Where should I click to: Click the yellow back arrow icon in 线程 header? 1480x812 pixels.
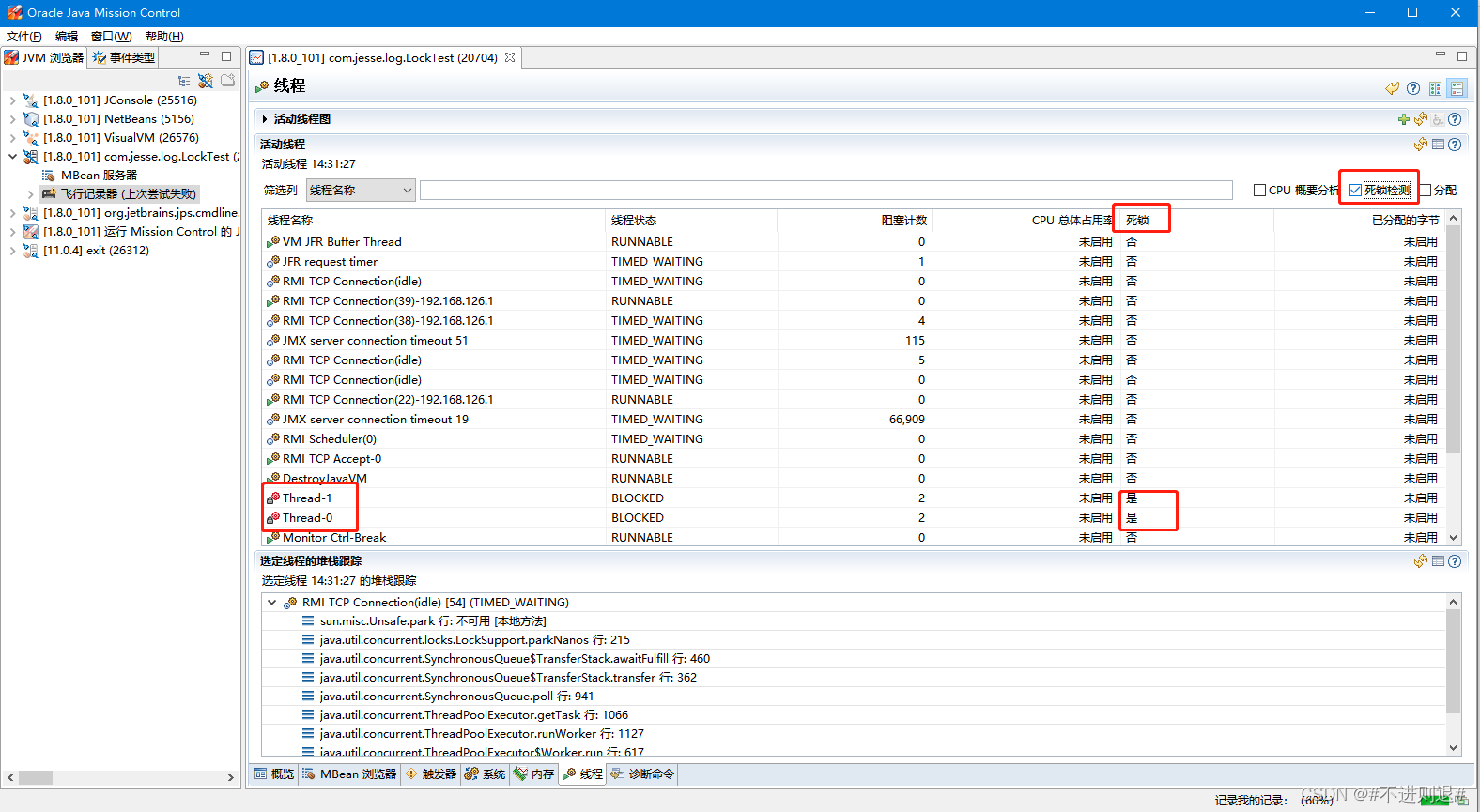pyautogui.click(x=1392, y=88)
